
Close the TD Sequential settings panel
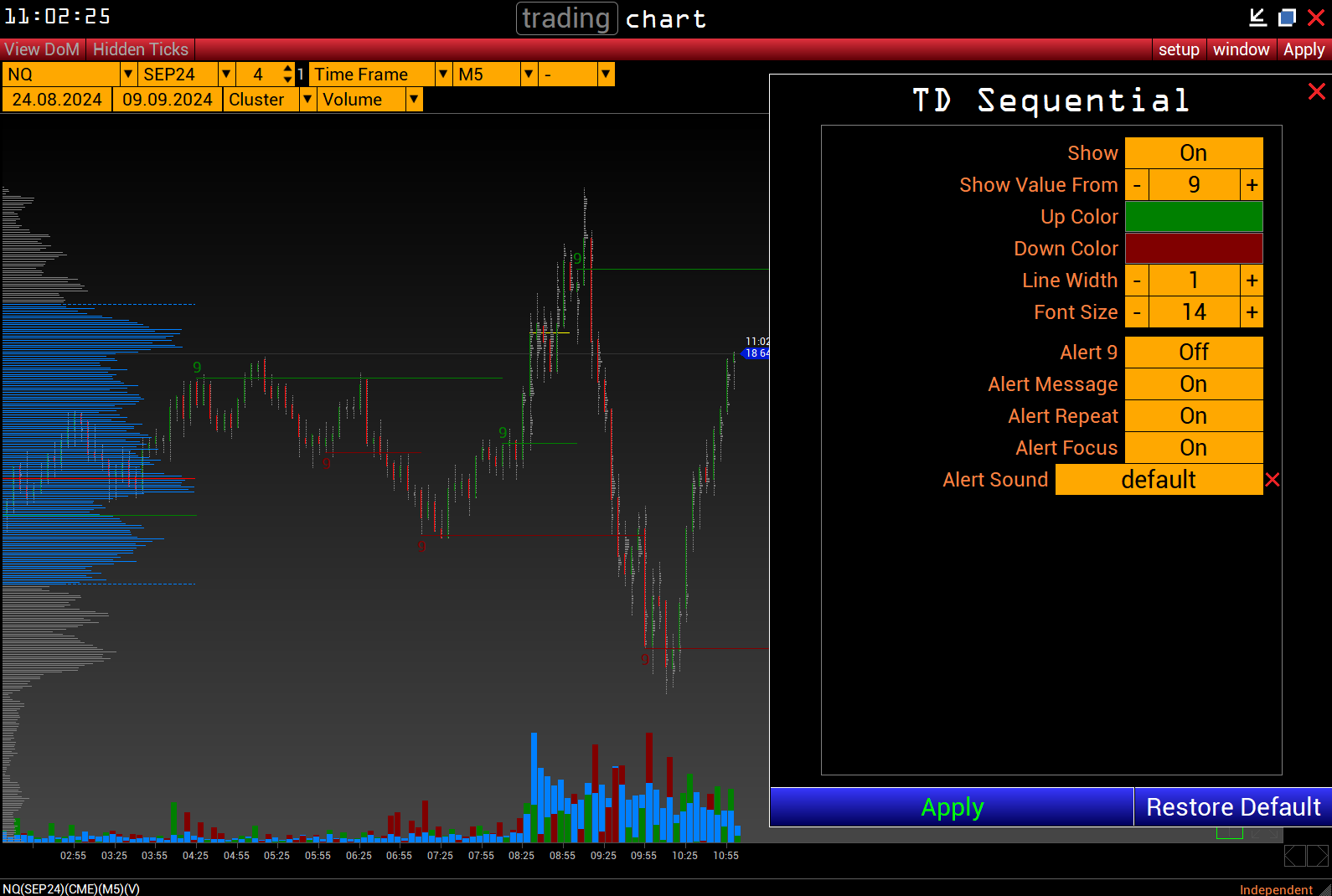click(1316, 91)
